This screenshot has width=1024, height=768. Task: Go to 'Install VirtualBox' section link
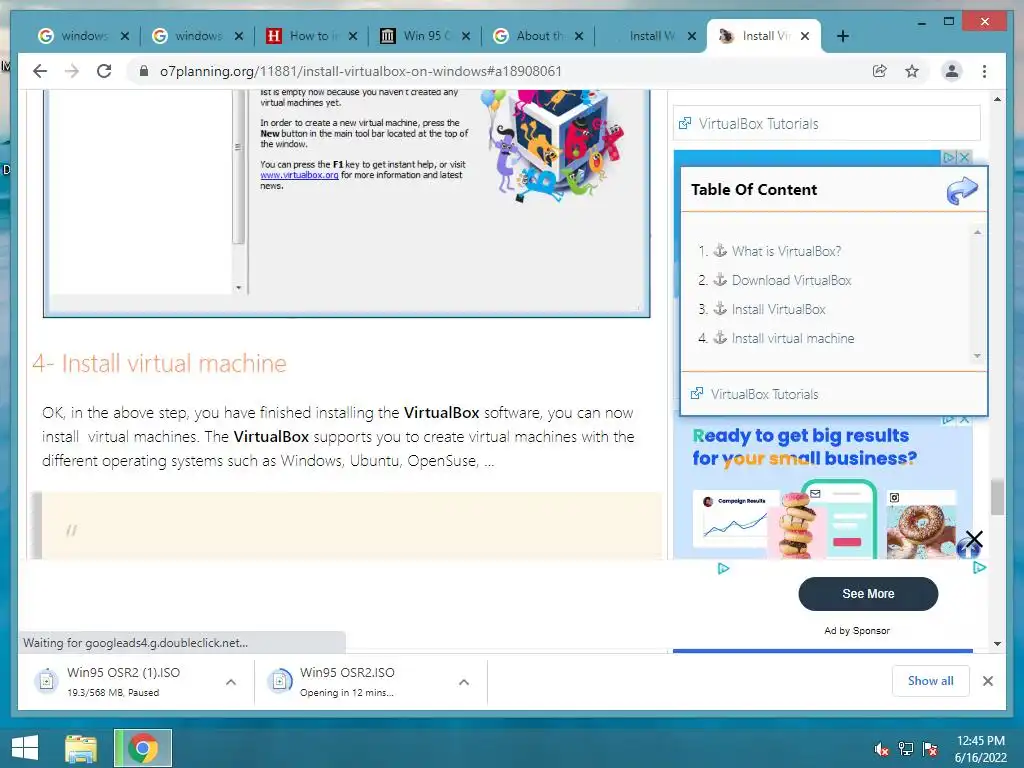point(778,310)
